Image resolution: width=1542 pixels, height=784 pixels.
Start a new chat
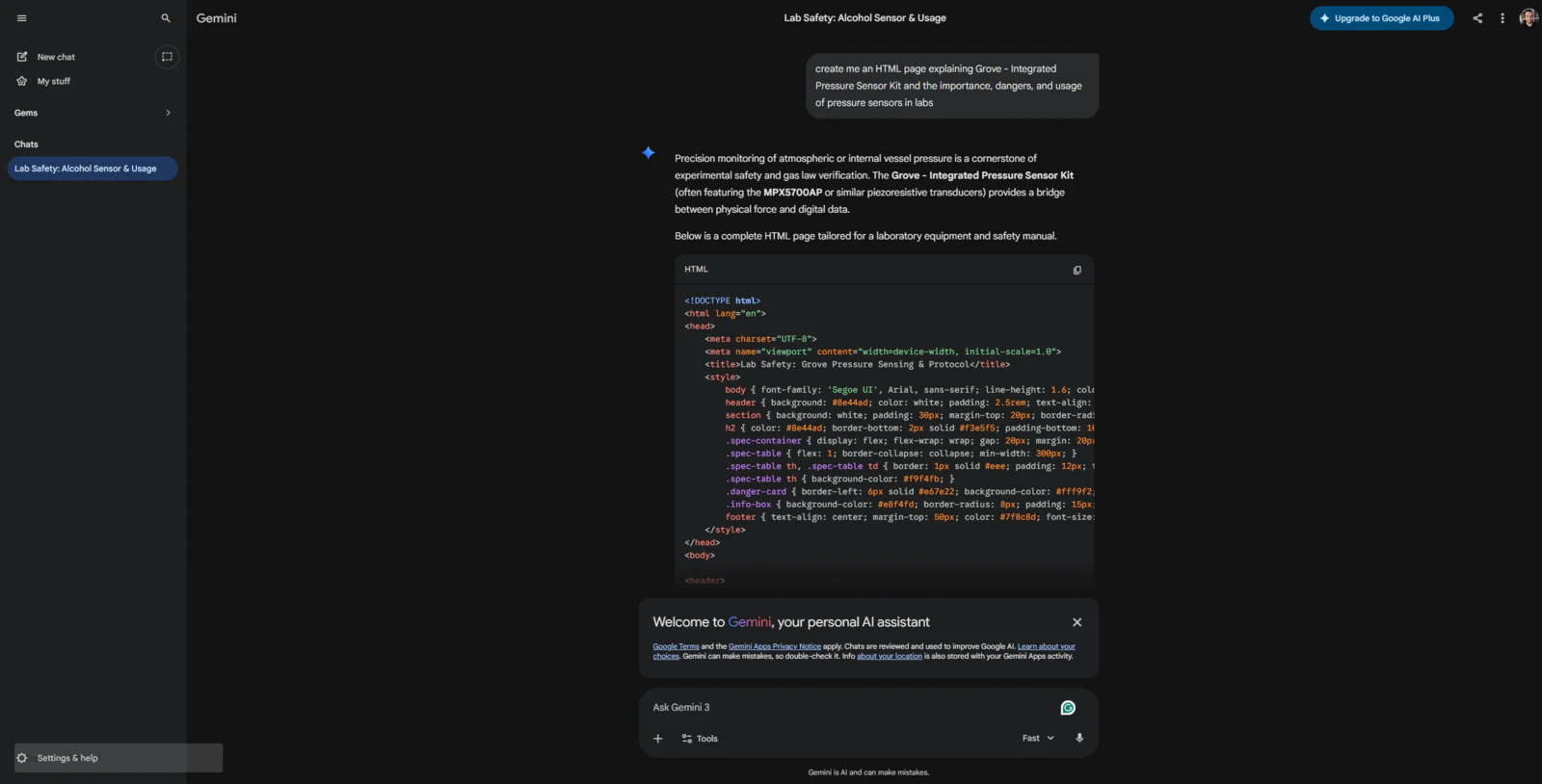point(56,57)
